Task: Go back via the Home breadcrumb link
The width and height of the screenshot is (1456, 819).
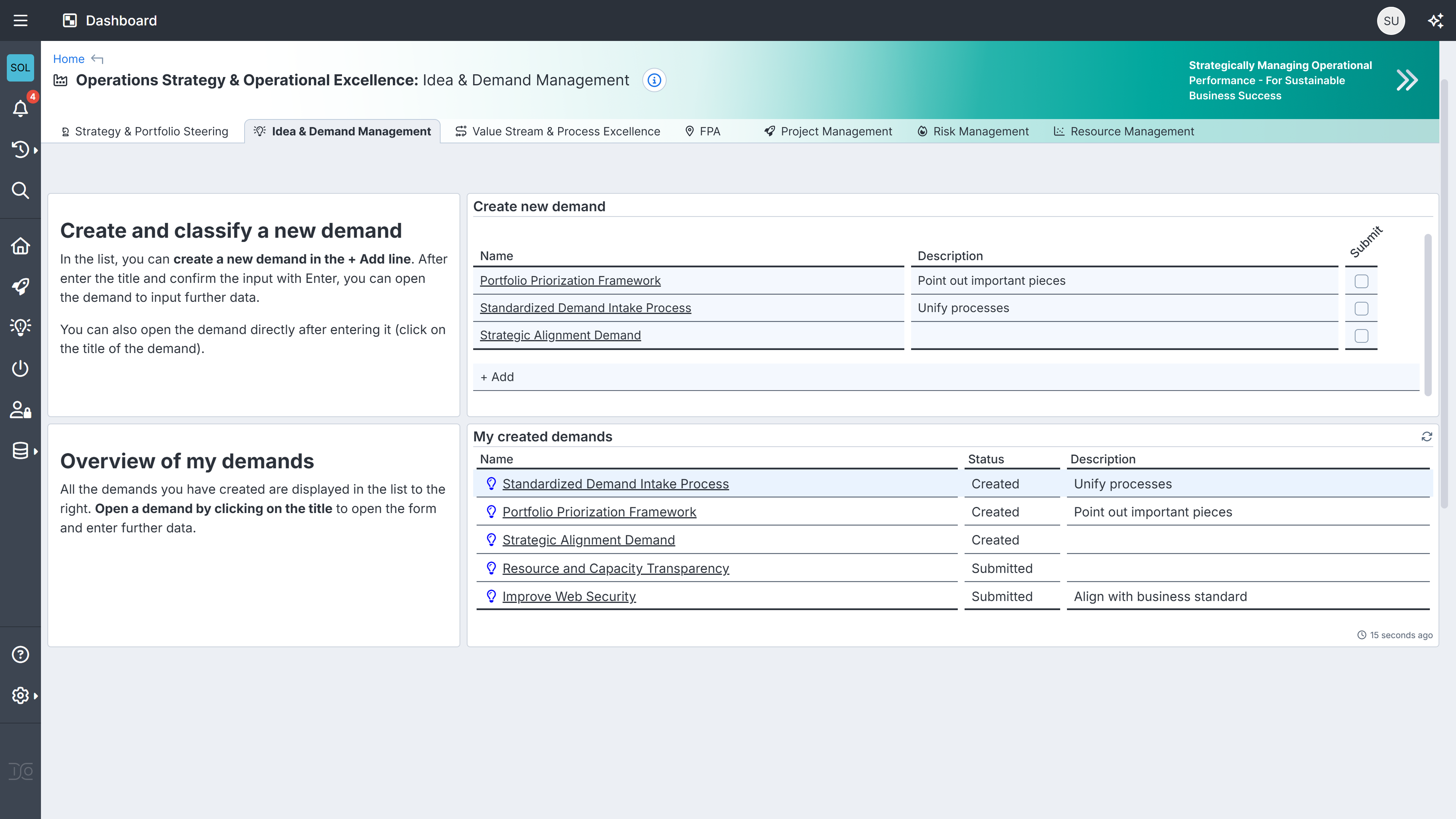Action: (x=68, y=59)
